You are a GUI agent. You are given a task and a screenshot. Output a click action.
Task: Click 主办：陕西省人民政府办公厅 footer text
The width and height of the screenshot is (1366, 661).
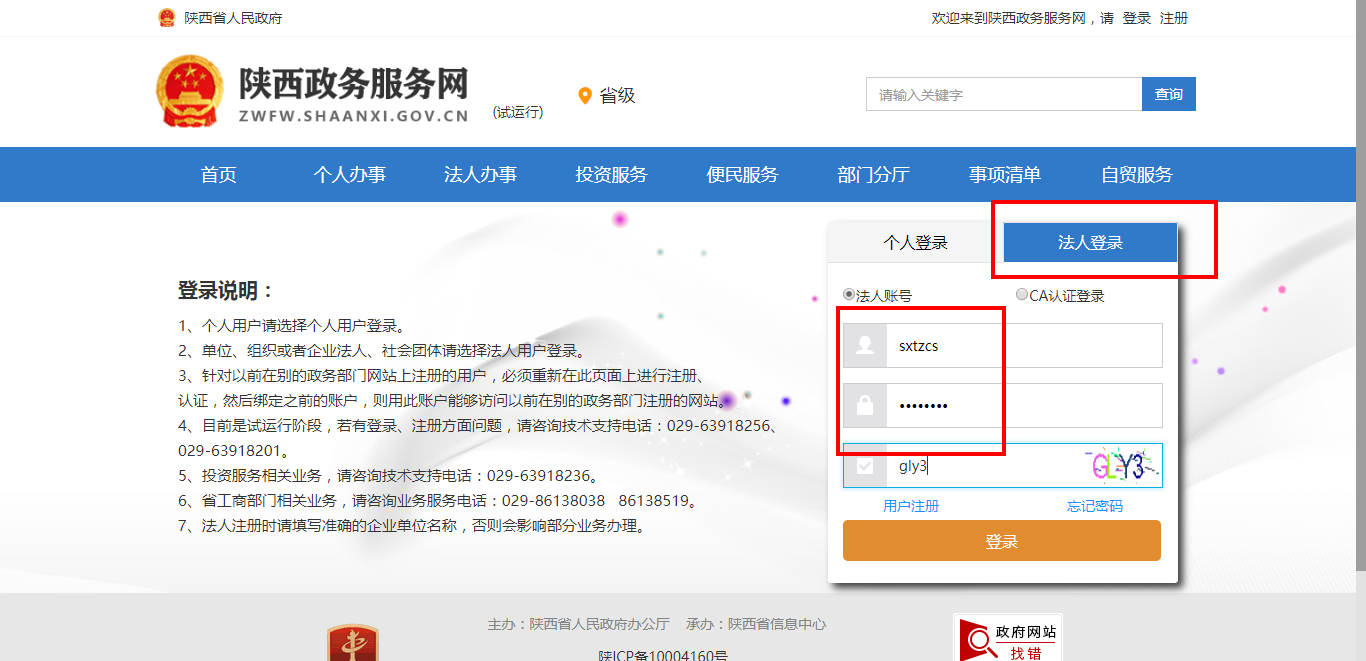(578, 624)
